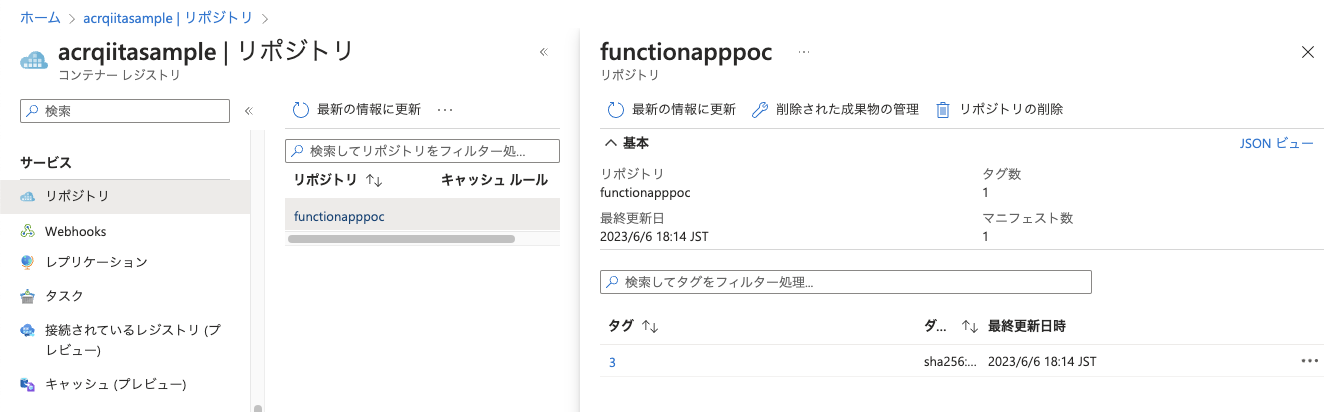Viewport: 1342px width, 412px height.
Task: Click the 最終更新日時 column header
Action: pyautogui.click(x=1027, y=326)
